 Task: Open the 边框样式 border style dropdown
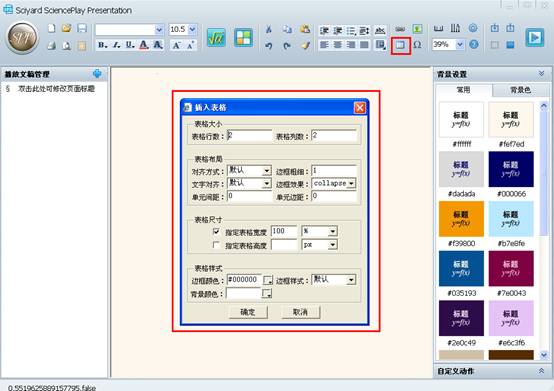351,280
